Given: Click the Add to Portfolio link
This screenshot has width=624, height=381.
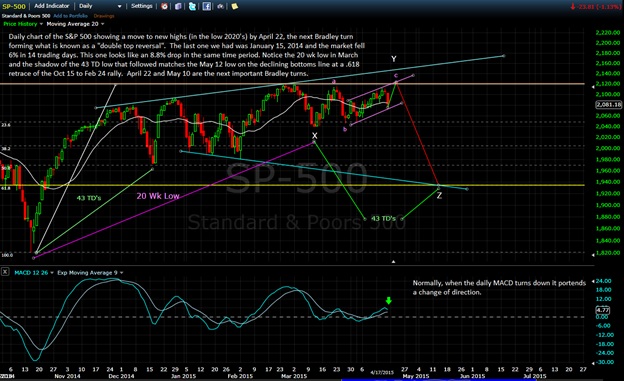Looking at the screenshot, I should click(x=70, y=16).
